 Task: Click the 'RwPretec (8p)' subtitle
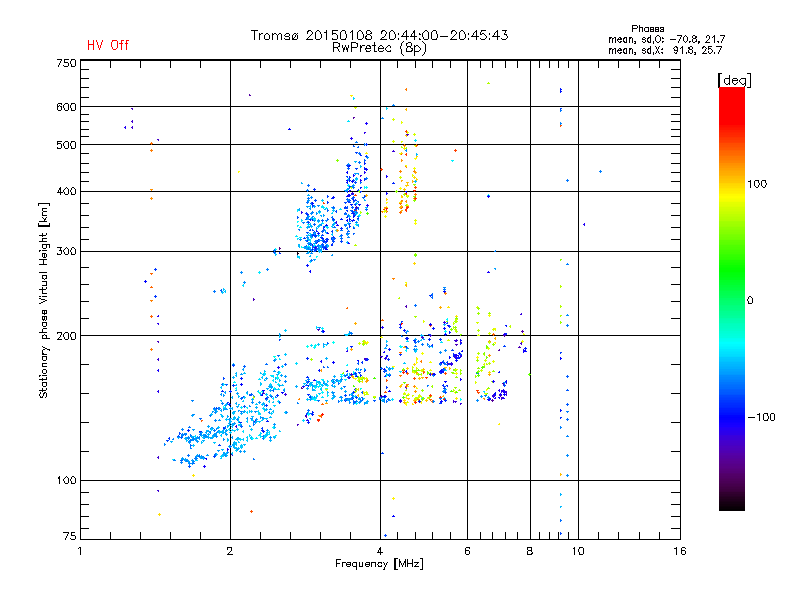[x=379, y=48]
